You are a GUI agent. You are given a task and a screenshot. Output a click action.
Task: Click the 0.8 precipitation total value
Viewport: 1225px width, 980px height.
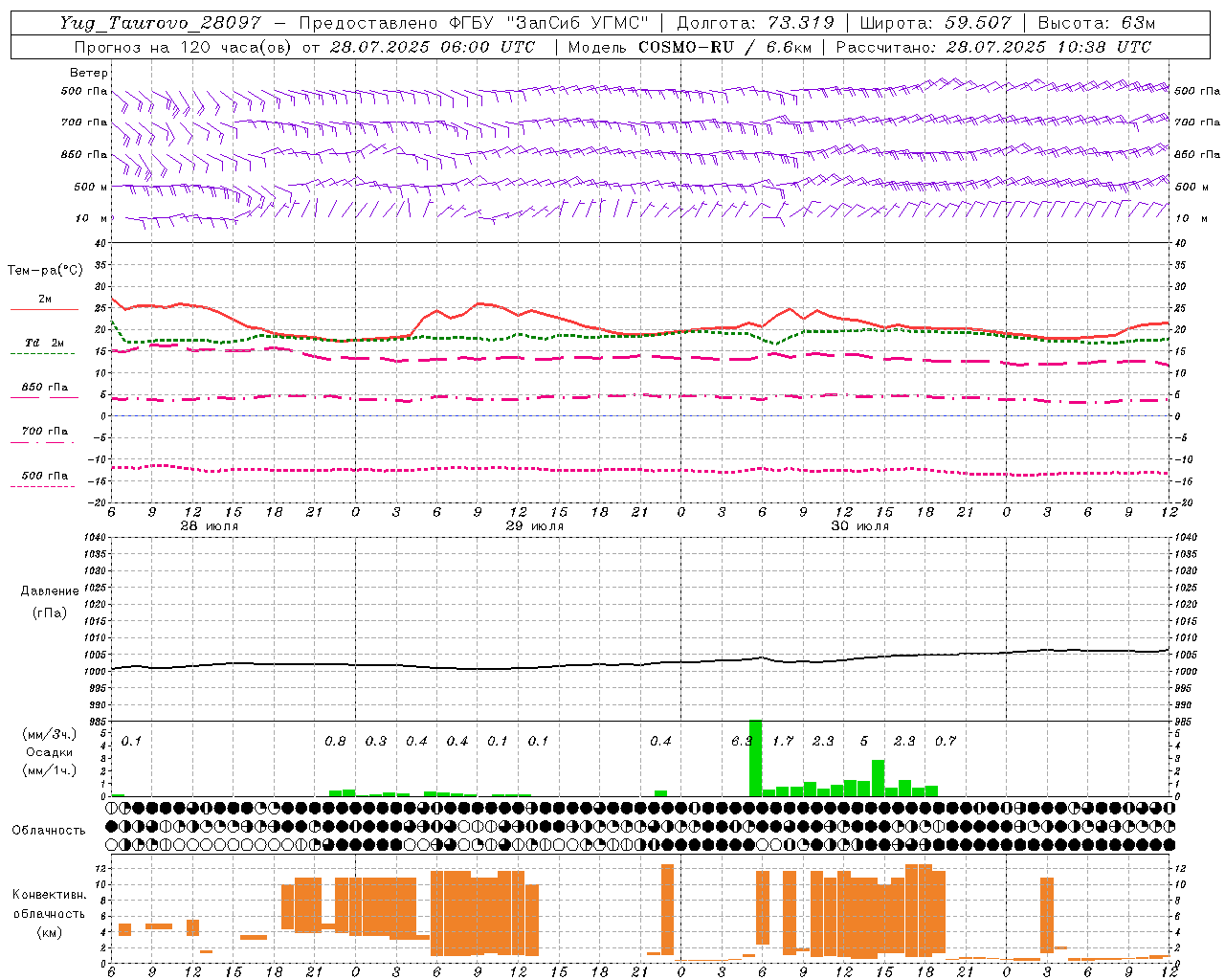pyautogui.click(x=335, y=742)
